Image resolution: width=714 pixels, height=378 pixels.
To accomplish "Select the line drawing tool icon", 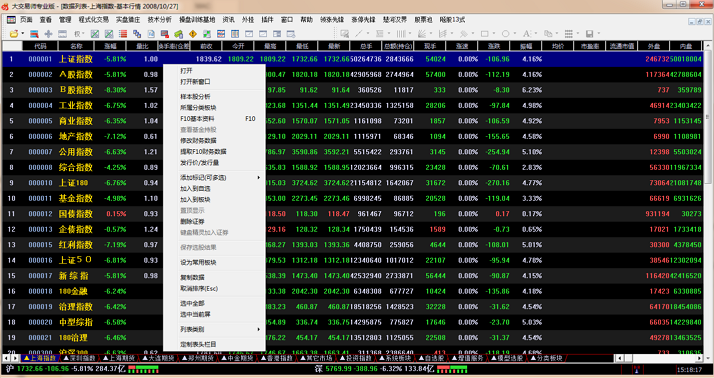I will pos(359,34).
